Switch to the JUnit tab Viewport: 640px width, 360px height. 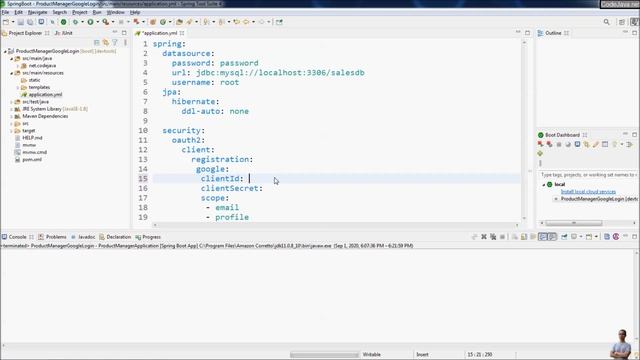[64, 33]
